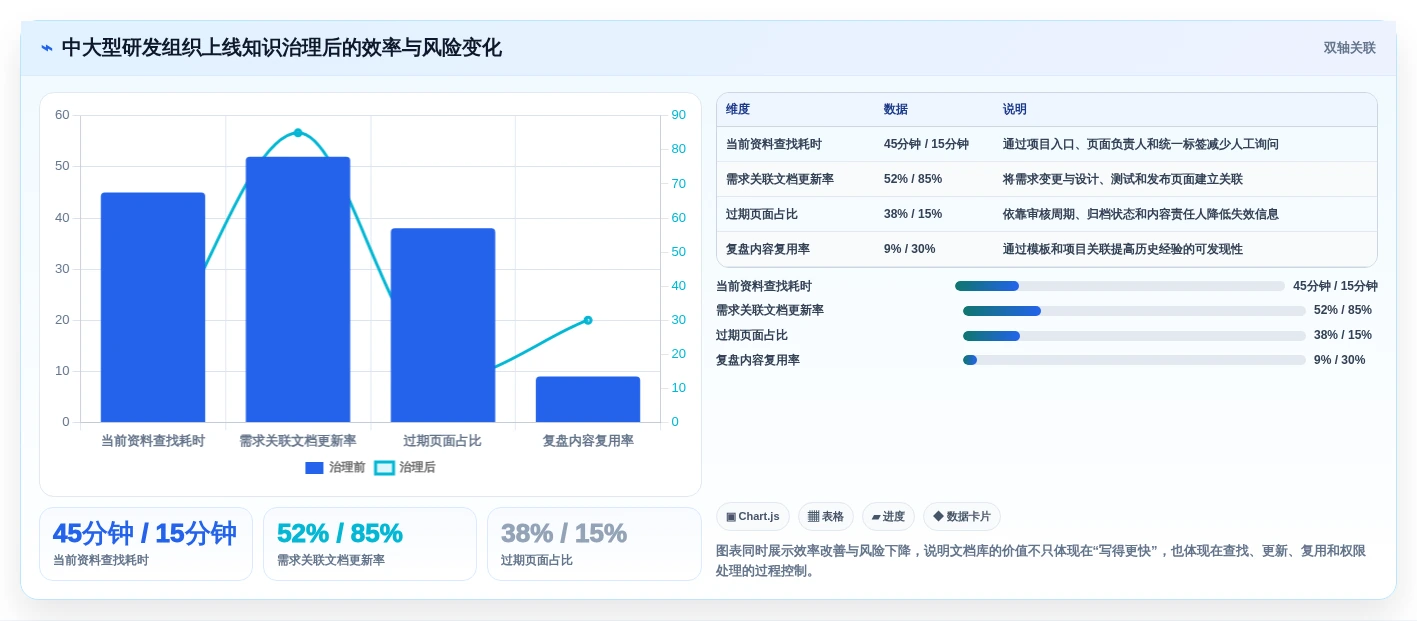Select the 需求关联文档更新率 table row name
This screenshot has height=621, width=1417.
point(780,179)
